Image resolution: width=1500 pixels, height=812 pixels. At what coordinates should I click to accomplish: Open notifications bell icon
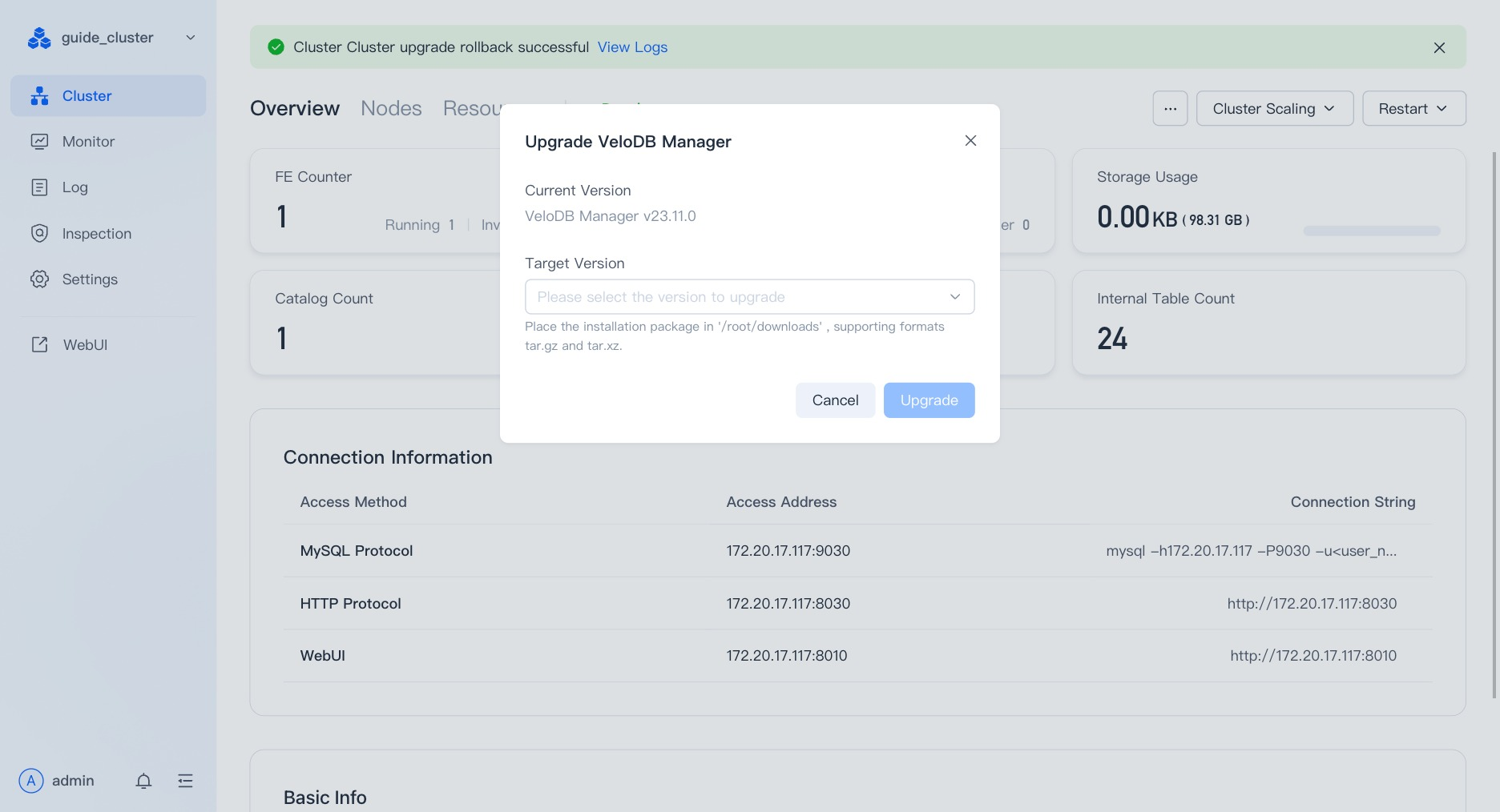pos(143,781)
